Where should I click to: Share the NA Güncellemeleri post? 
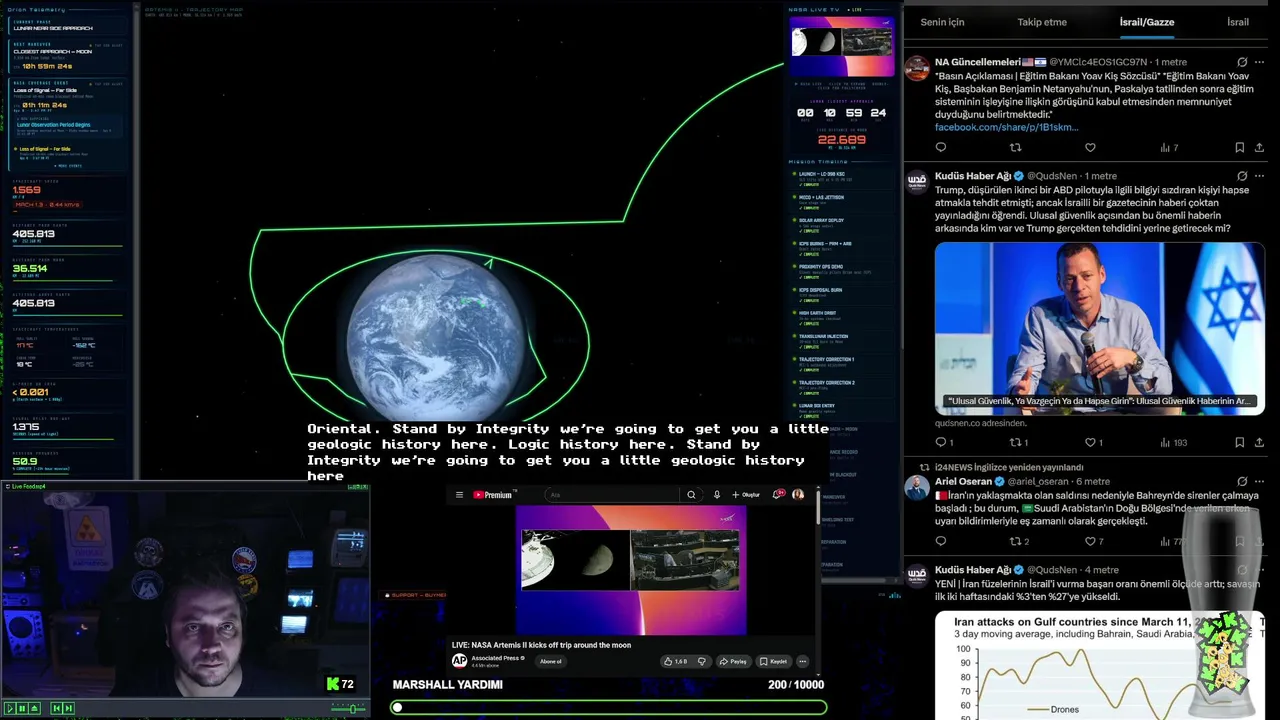point(1259,148)
